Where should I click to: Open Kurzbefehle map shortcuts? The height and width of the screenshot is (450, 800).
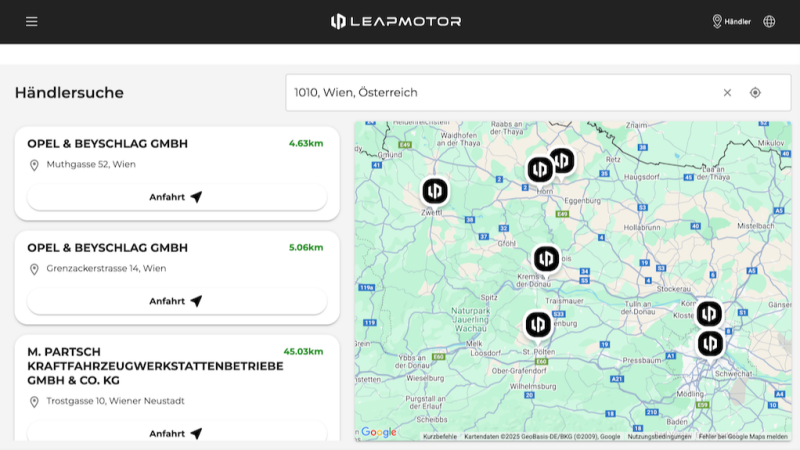440,437
